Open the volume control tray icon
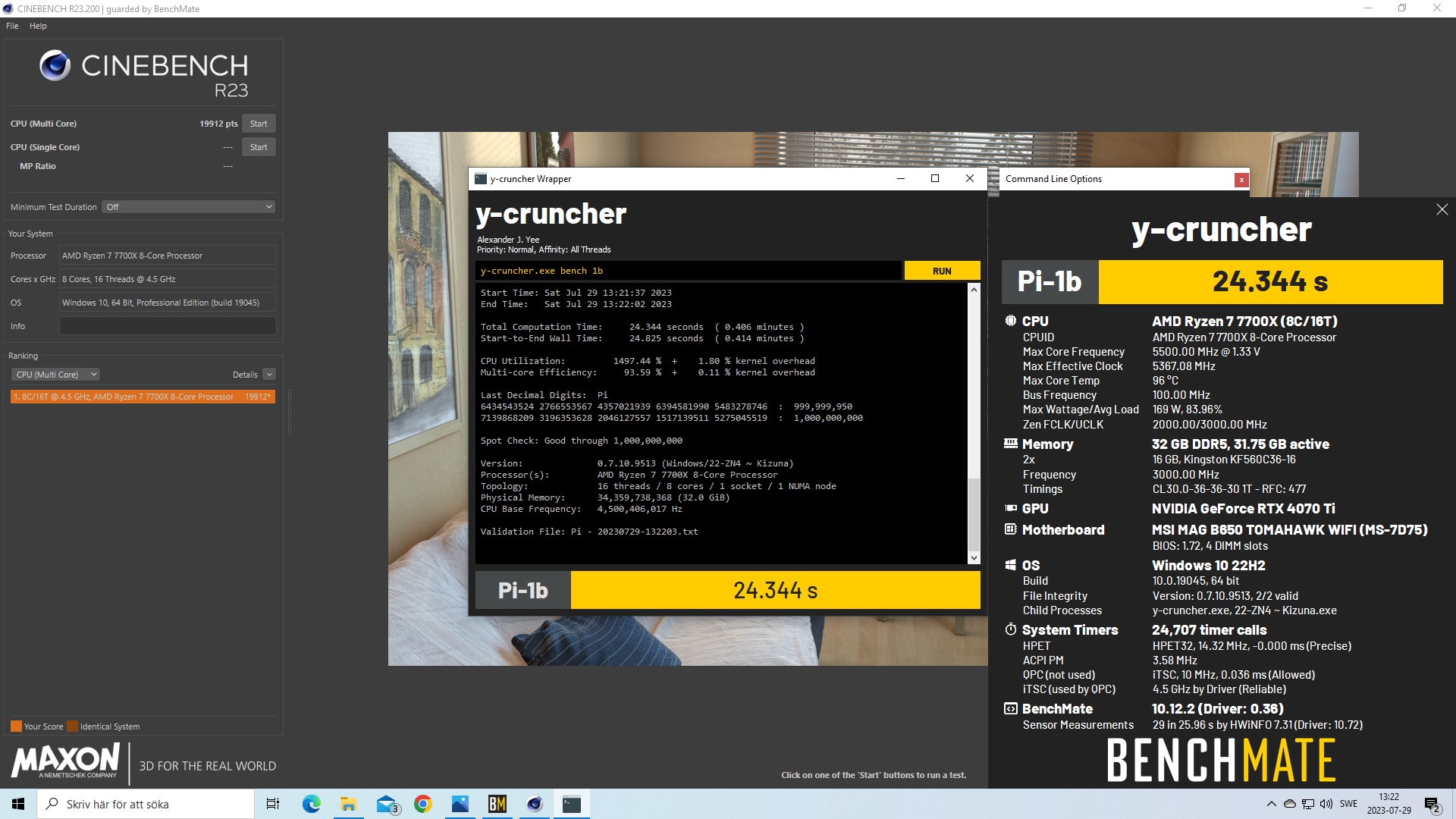1456x819 pixels. (x=1326, y=804)
